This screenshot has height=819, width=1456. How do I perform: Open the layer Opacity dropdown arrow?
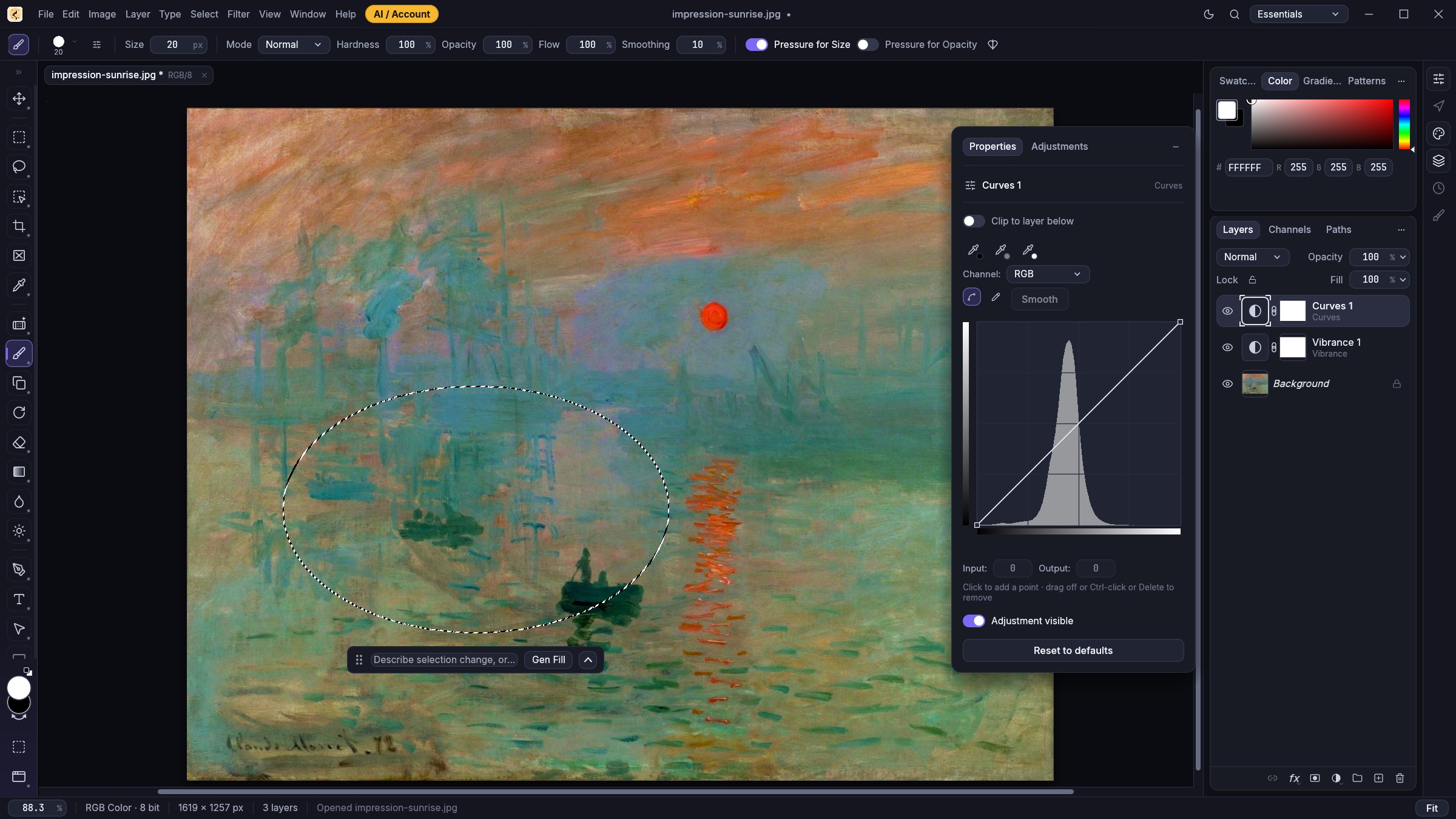point(1403,257)
